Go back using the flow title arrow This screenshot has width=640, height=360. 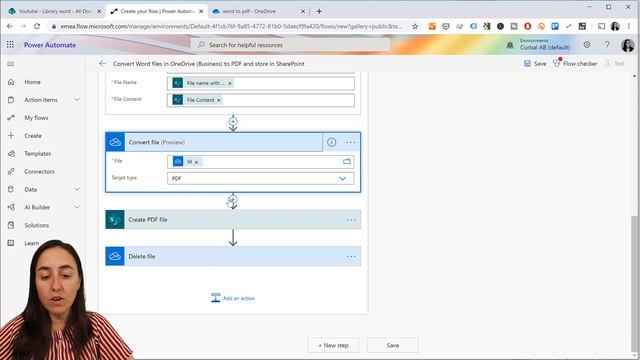102,64
